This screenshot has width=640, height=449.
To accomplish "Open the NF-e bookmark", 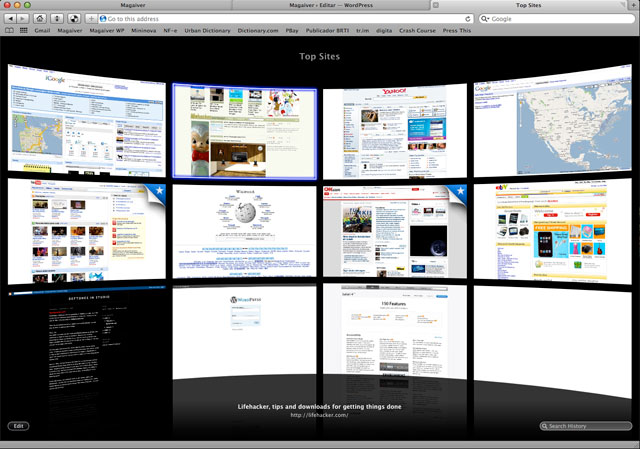I will tap(170, 31).
